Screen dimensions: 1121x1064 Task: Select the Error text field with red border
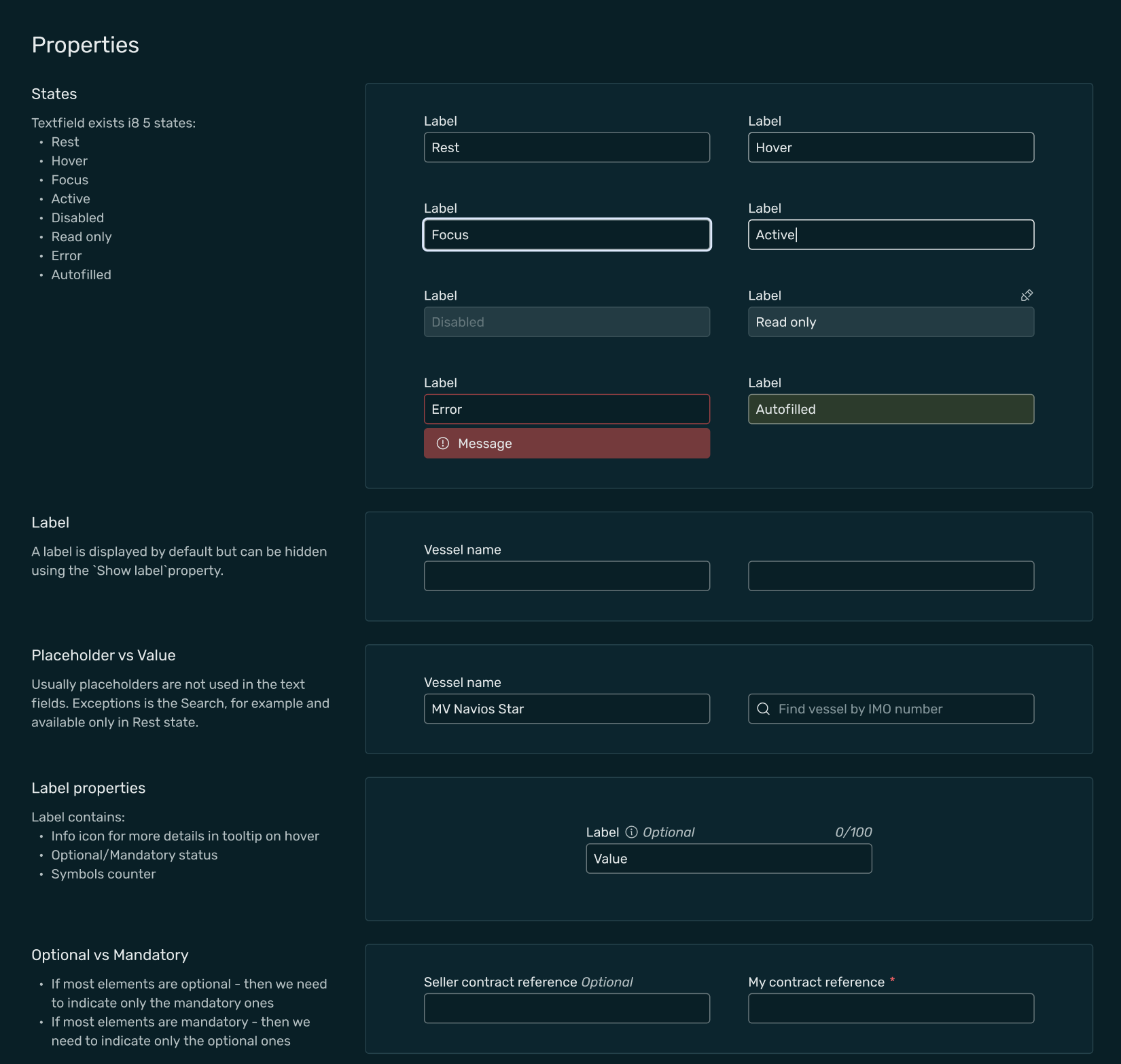click(567, 409)
